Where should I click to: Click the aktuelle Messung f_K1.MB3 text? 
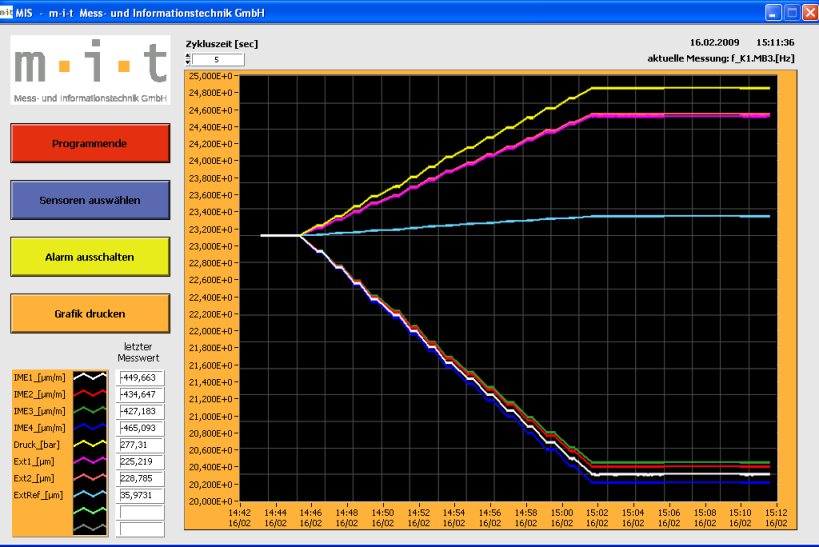[x=721, y=59]
